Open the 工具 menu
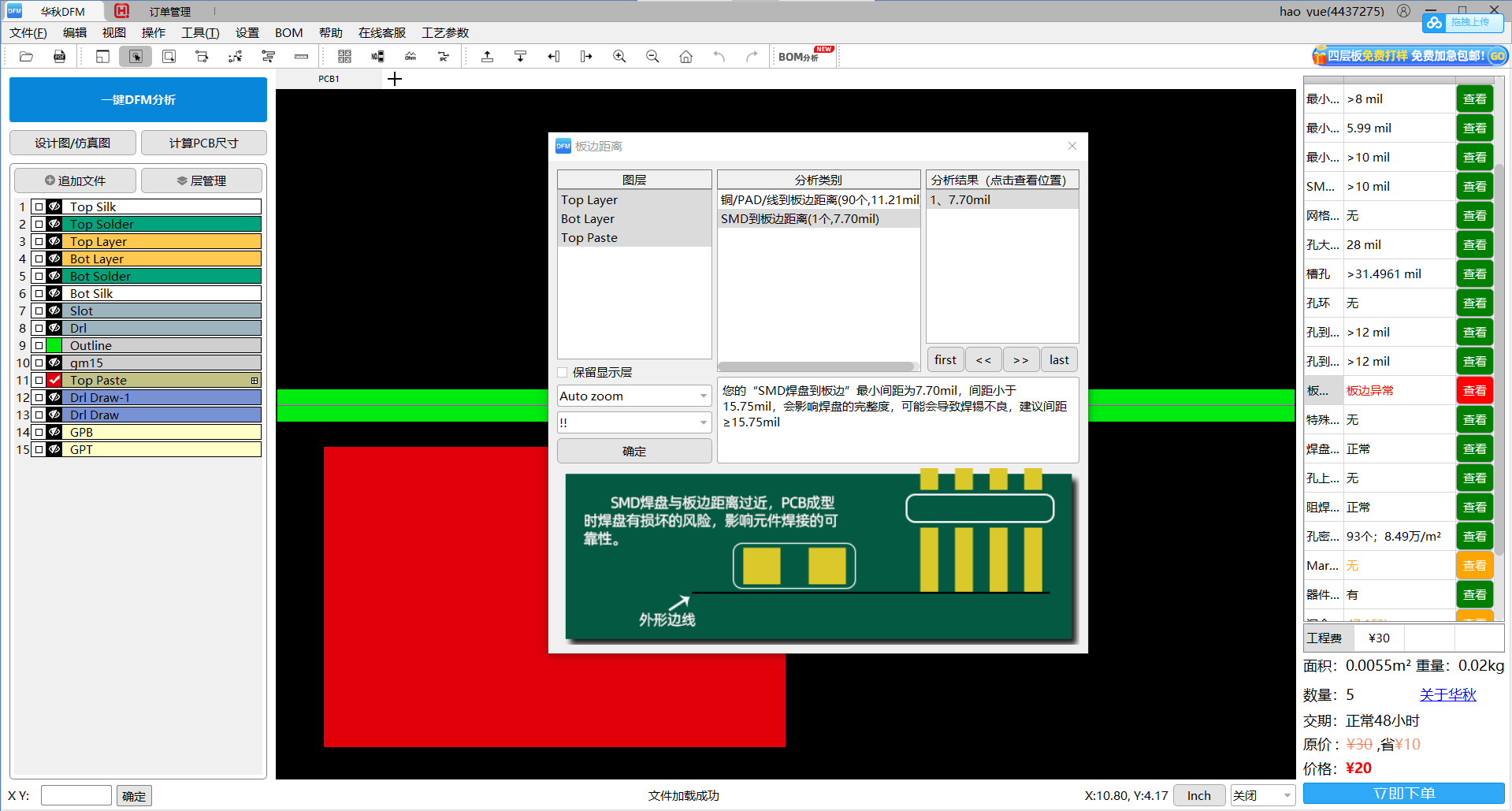Screen dimensions: 1512x811 pos(199,32)
